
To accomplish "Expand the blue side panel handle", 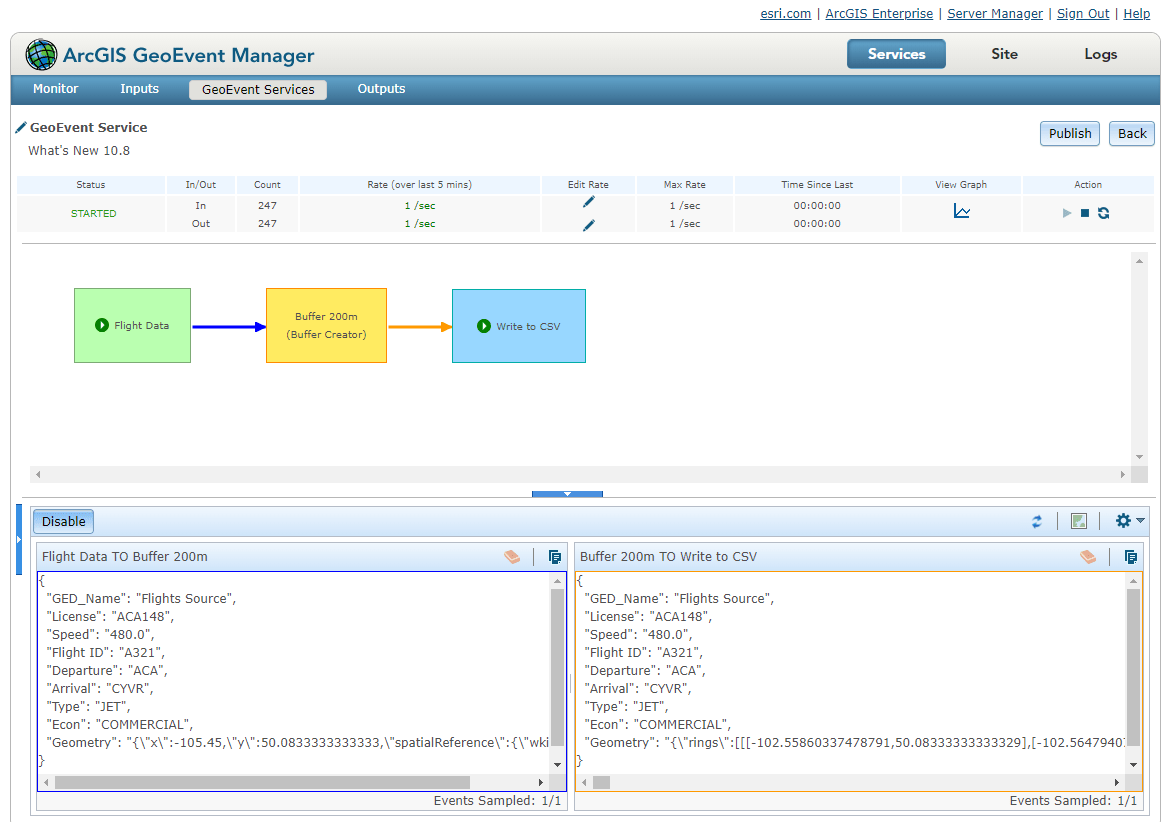I will point(19,539).
